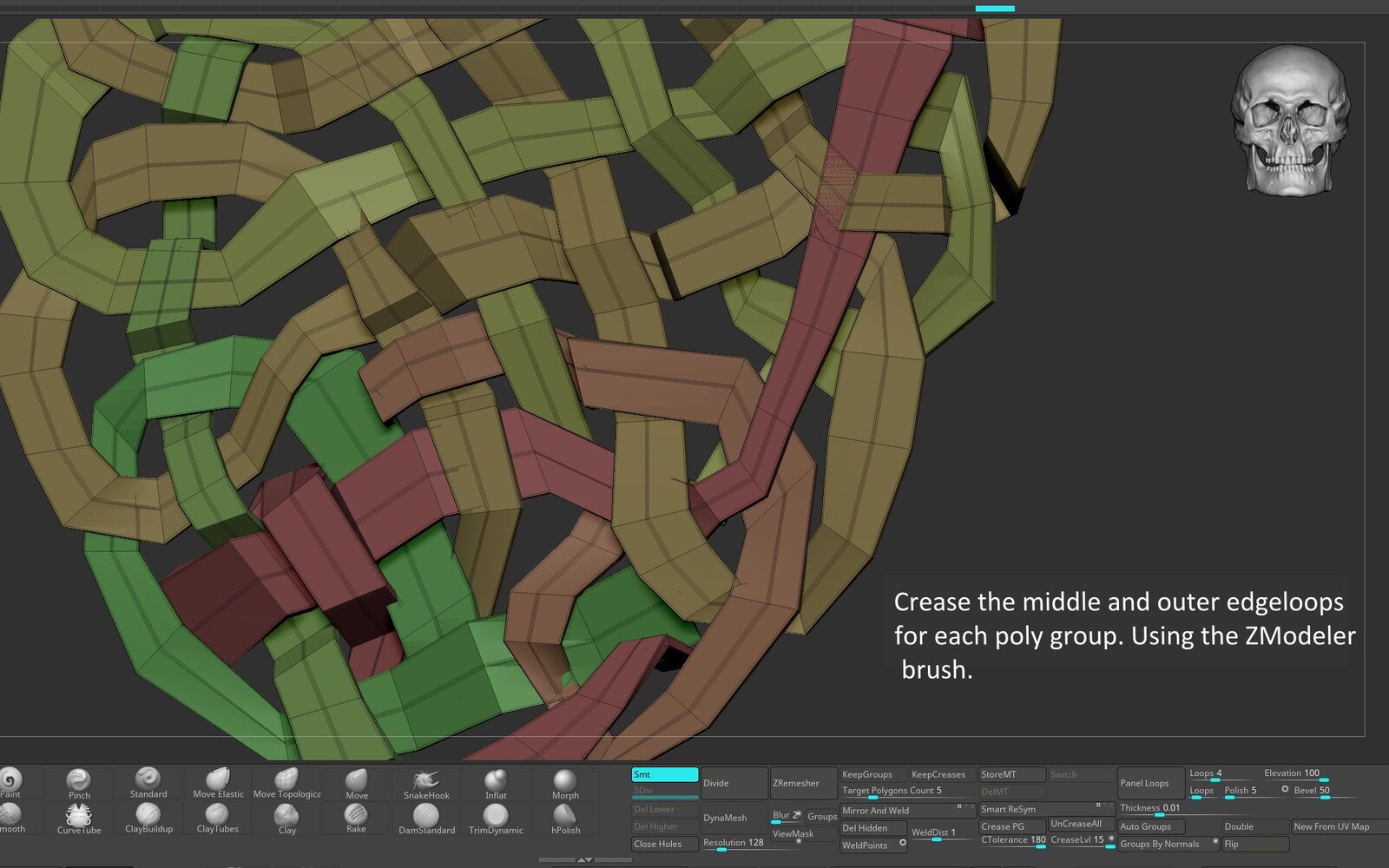
Task: Select the Move brush
Action: [357, 783]
